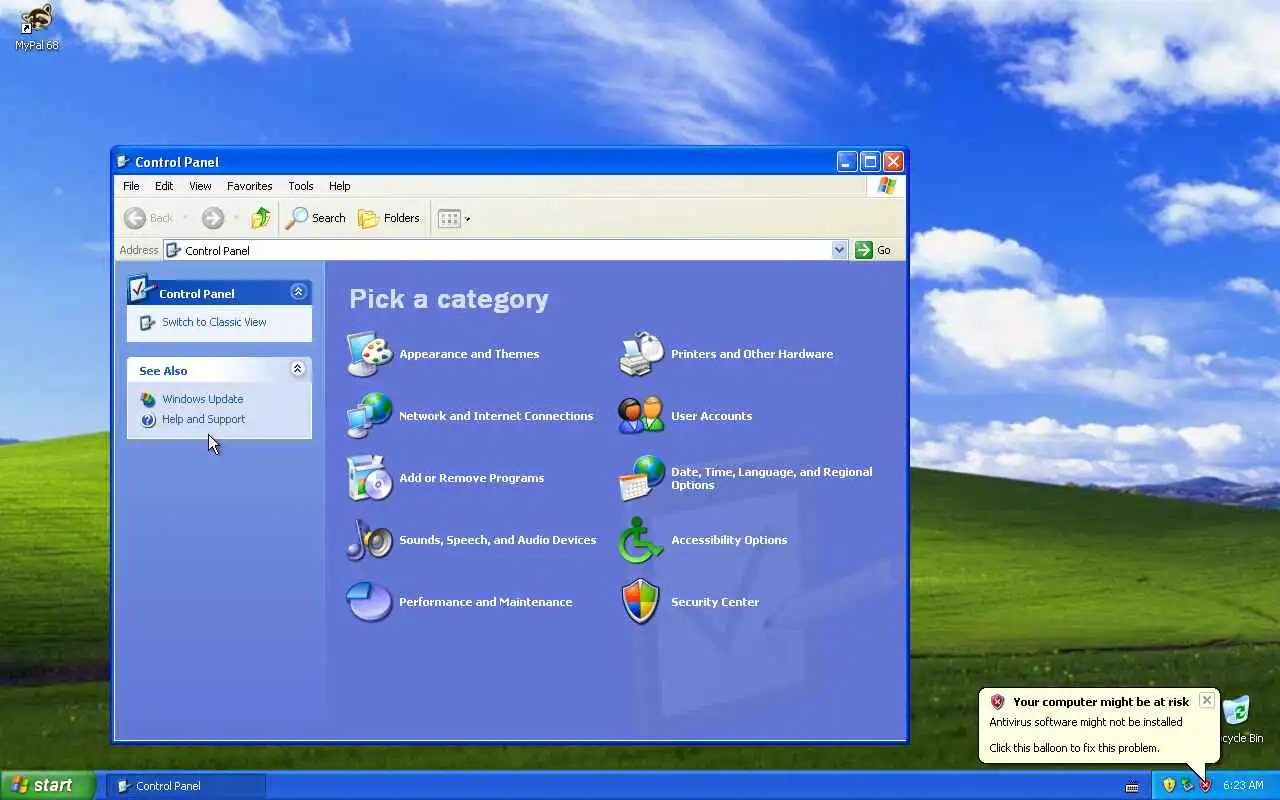
Task: Click the Windows Update link
Action: click(x=203, y=399)
